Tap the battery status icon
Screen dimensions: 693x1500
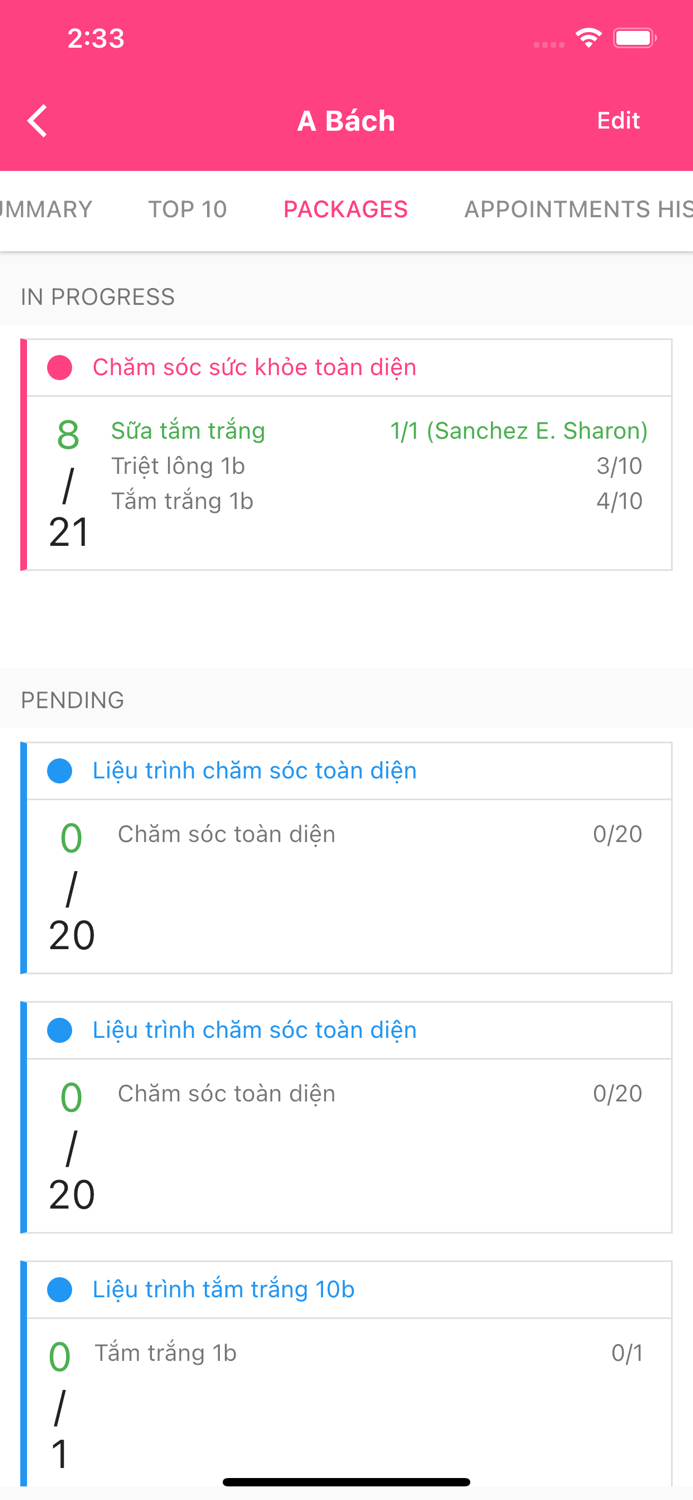[634, 38]
